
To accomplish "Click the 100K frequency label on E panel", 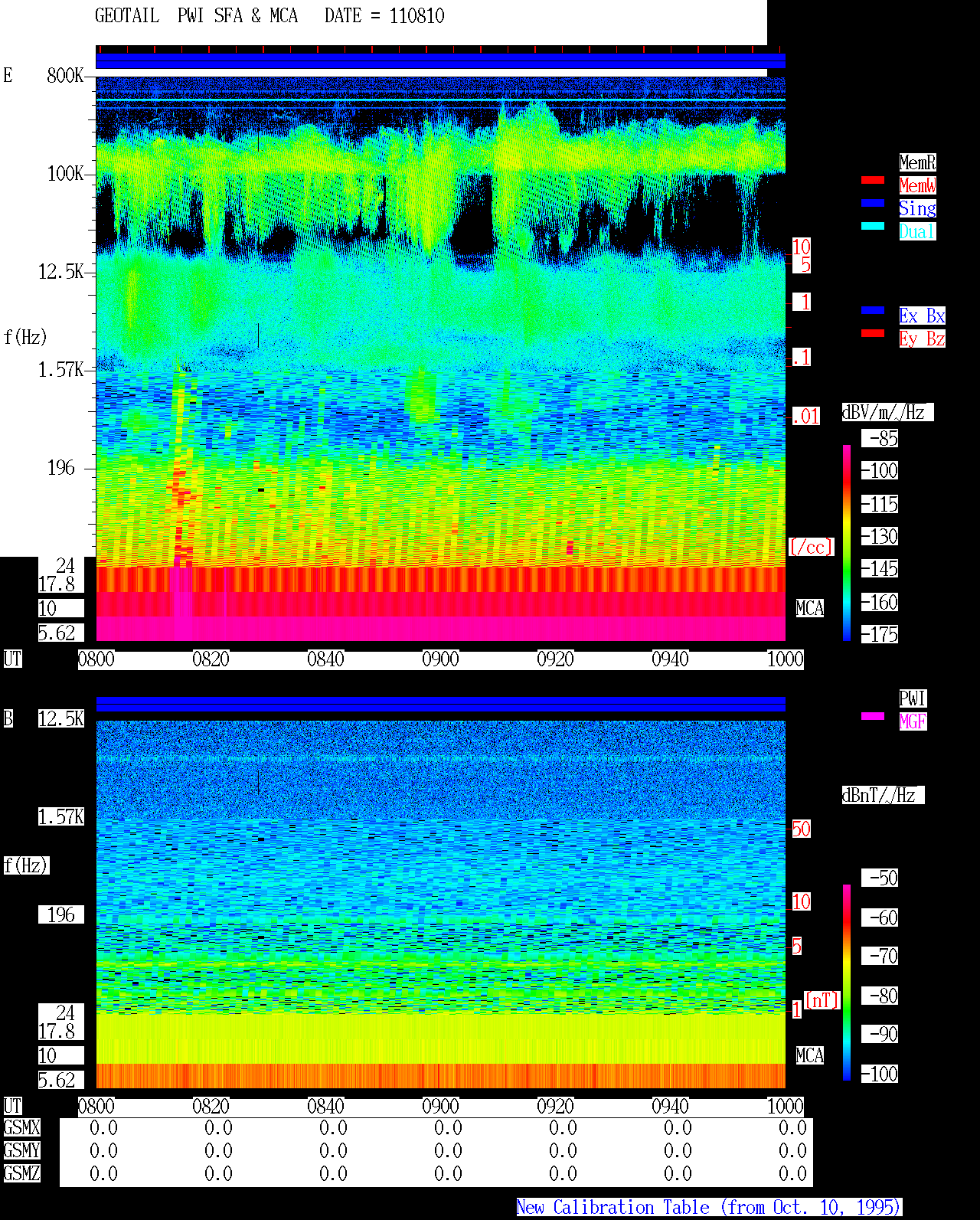I will [x=66, y=174].
